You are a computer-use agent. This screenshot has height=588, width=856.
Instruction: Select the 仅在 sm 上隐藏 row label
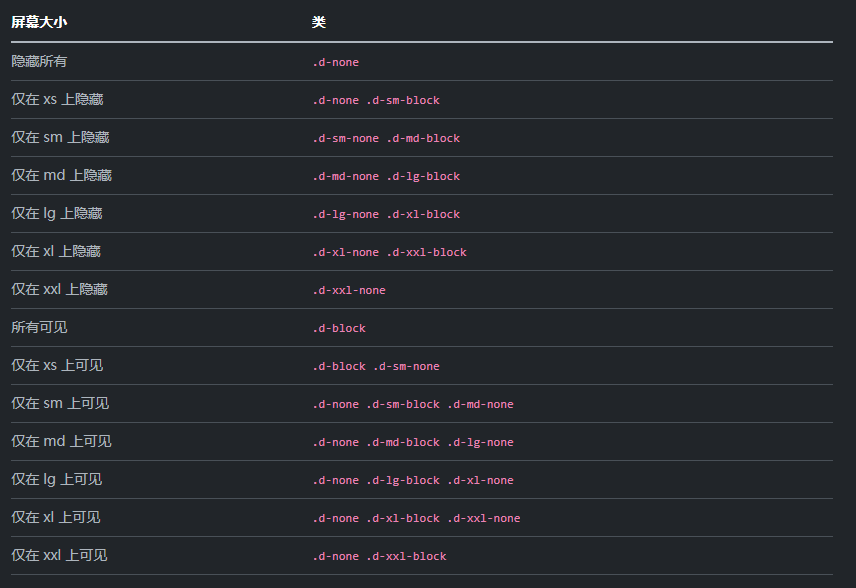pos(60,137)
